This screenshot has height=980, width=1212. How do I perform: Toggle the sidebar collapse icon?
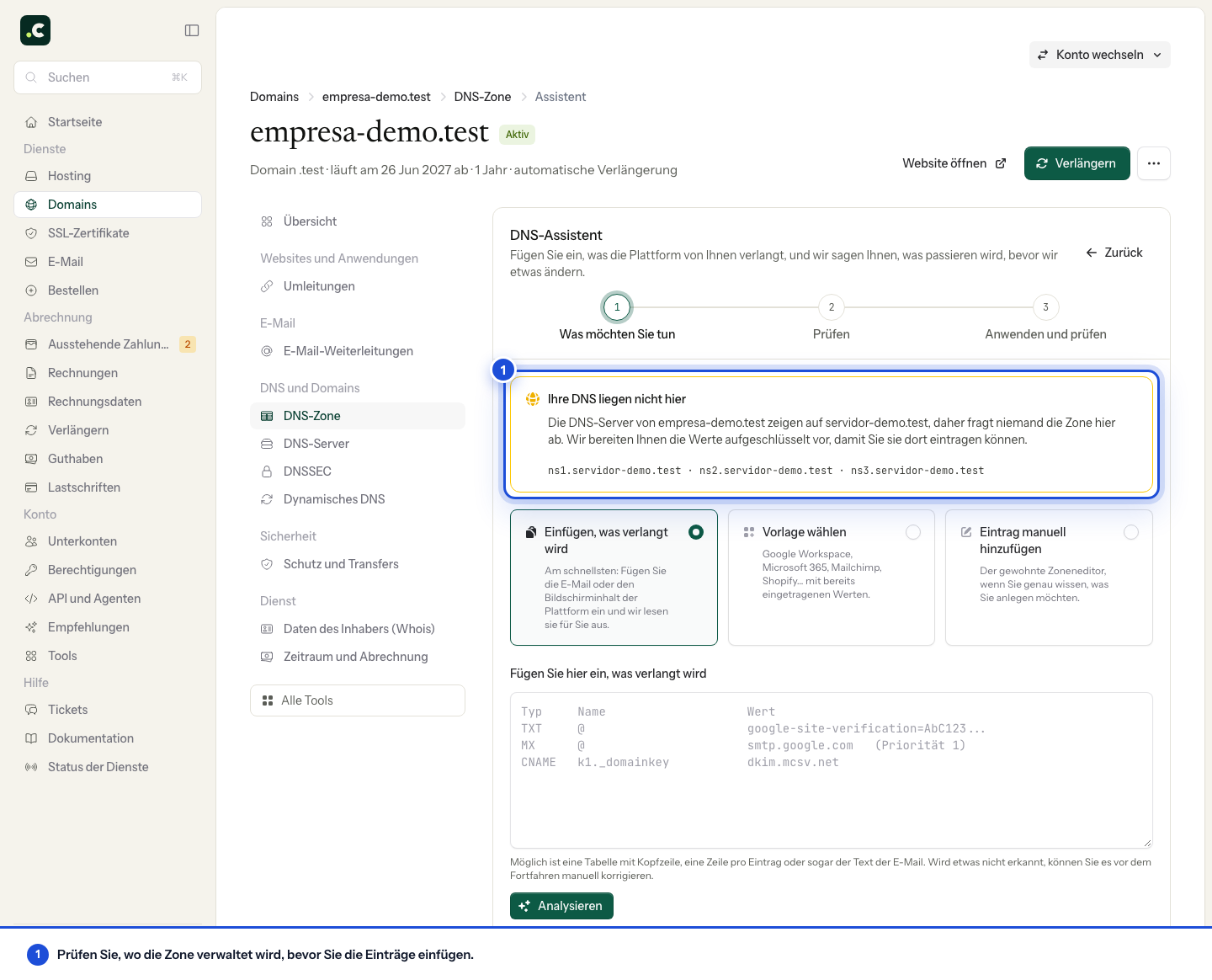pyautogui.click(x=192, y=30)
